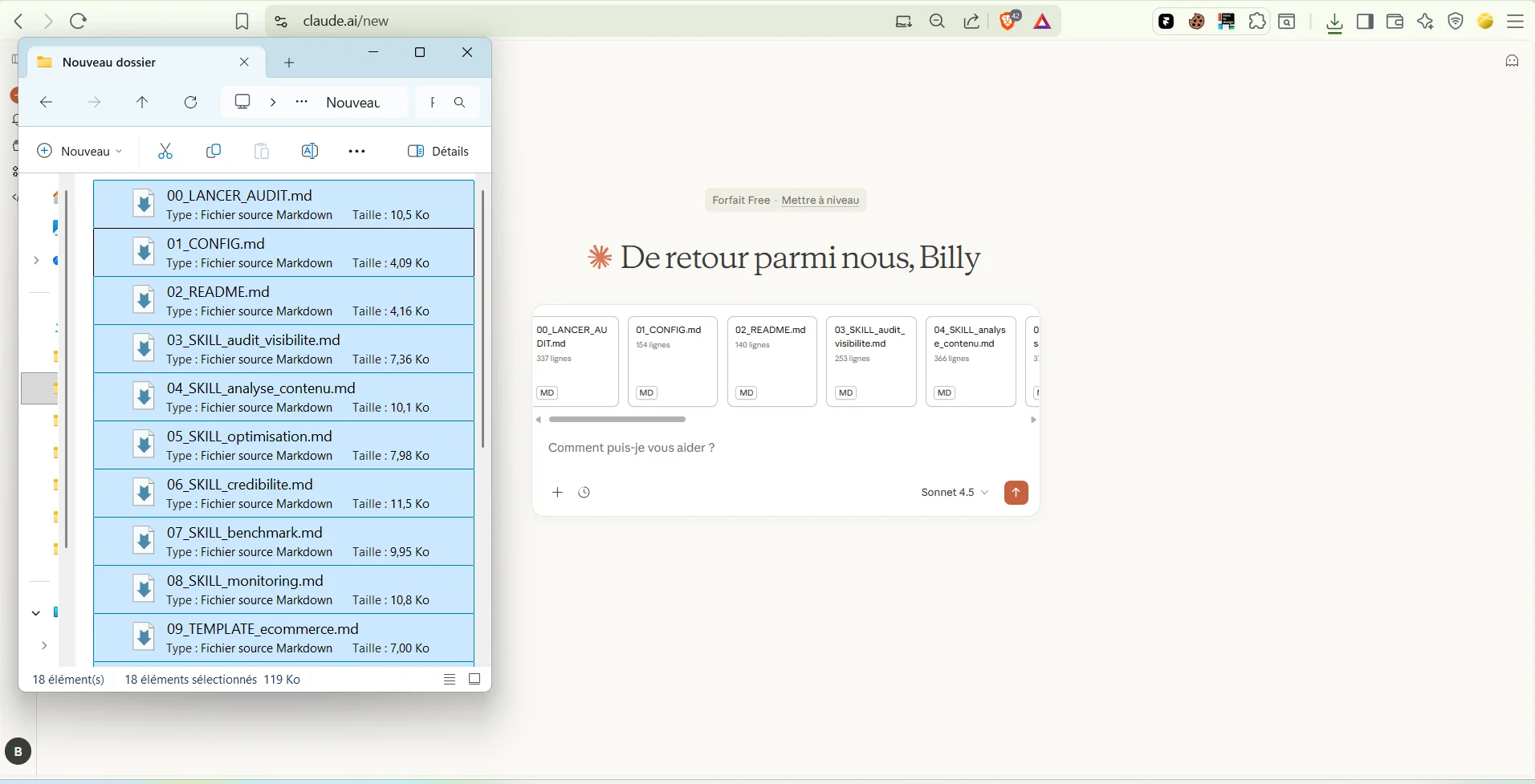
Task: Toggle browser sidebar panel
Action: coord(1366,22)
